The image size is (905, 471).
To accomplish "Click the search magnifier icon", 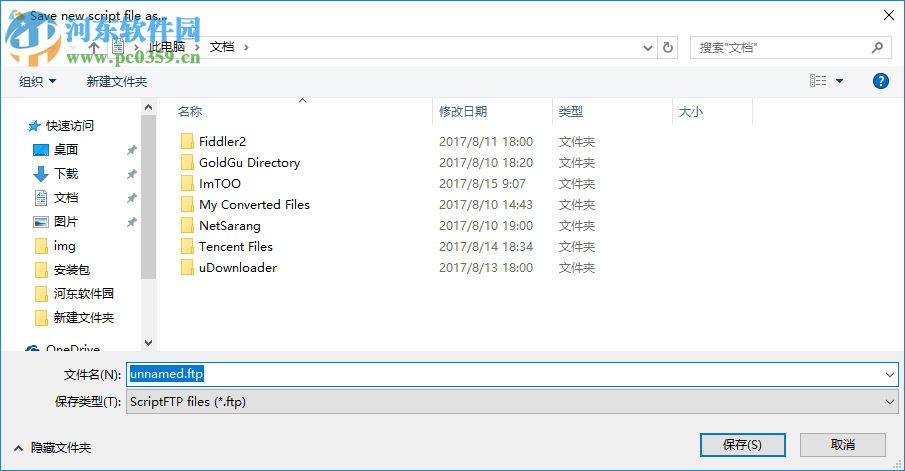I will click(877, 47).
